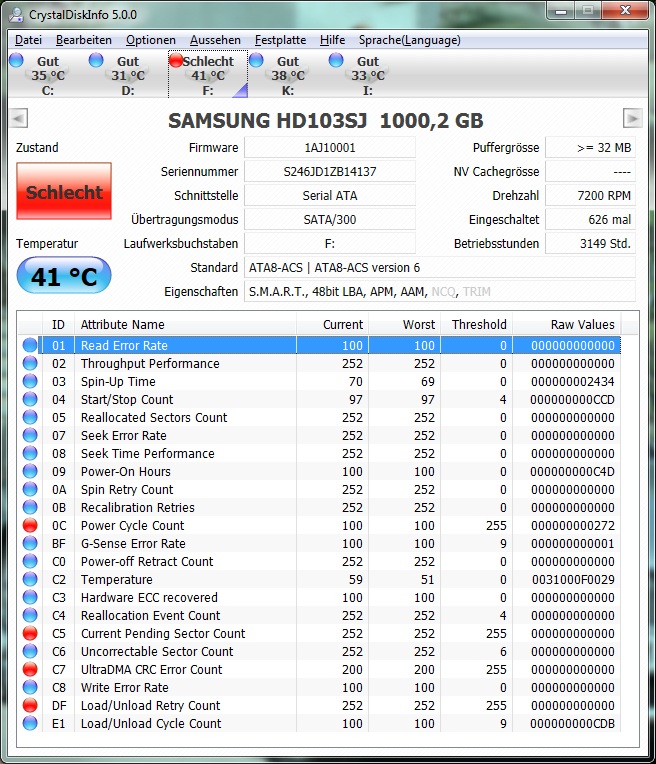Click the Puffergrösse value >= 32 MB
Screen dimensions: 656x764
click(590, 147)
